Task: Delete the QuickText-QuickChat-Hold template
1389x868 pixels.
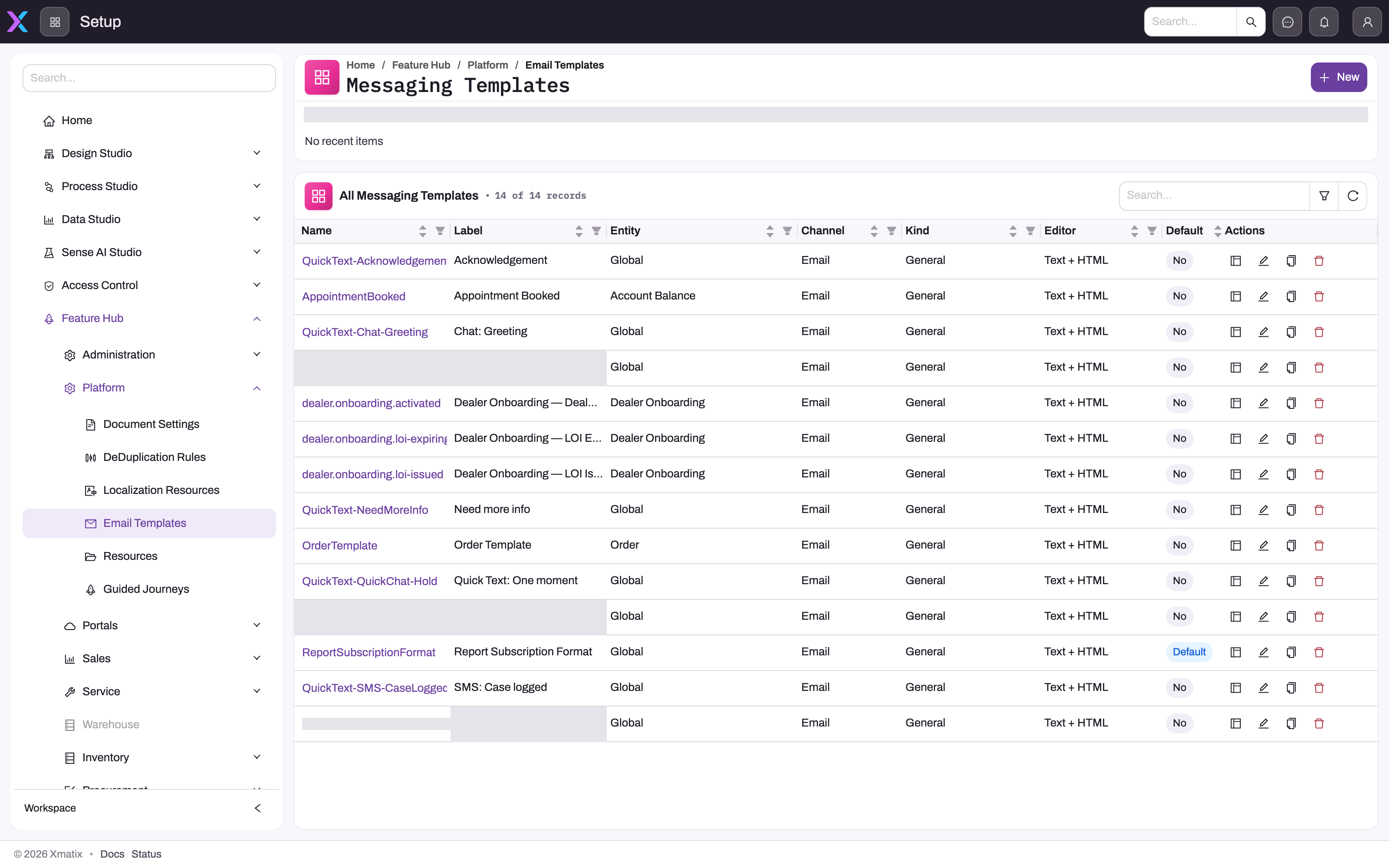Action: [1319, 581]
